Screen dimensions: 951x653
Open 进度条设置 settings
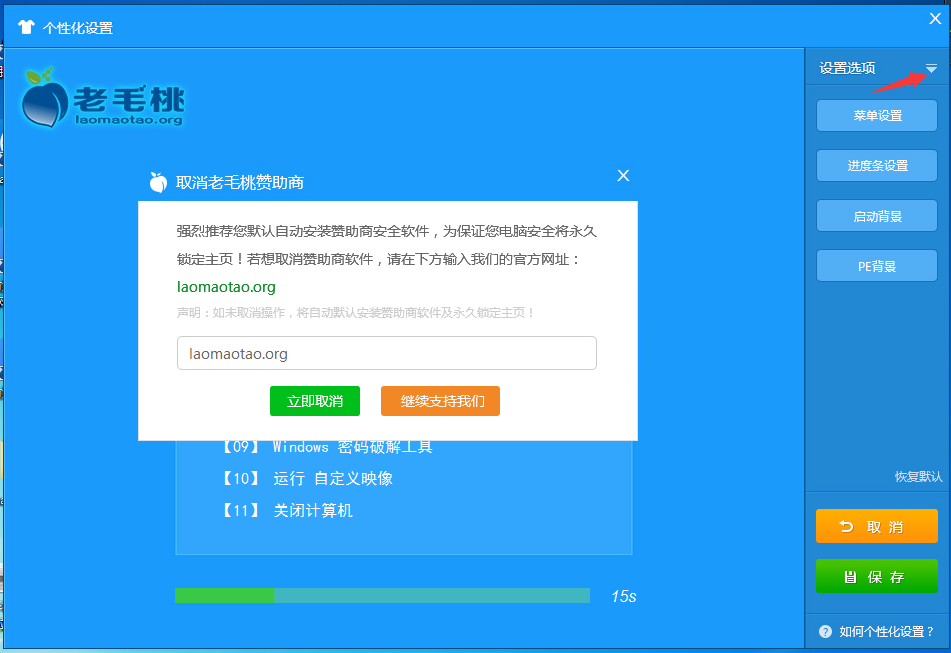coord(876,166)
